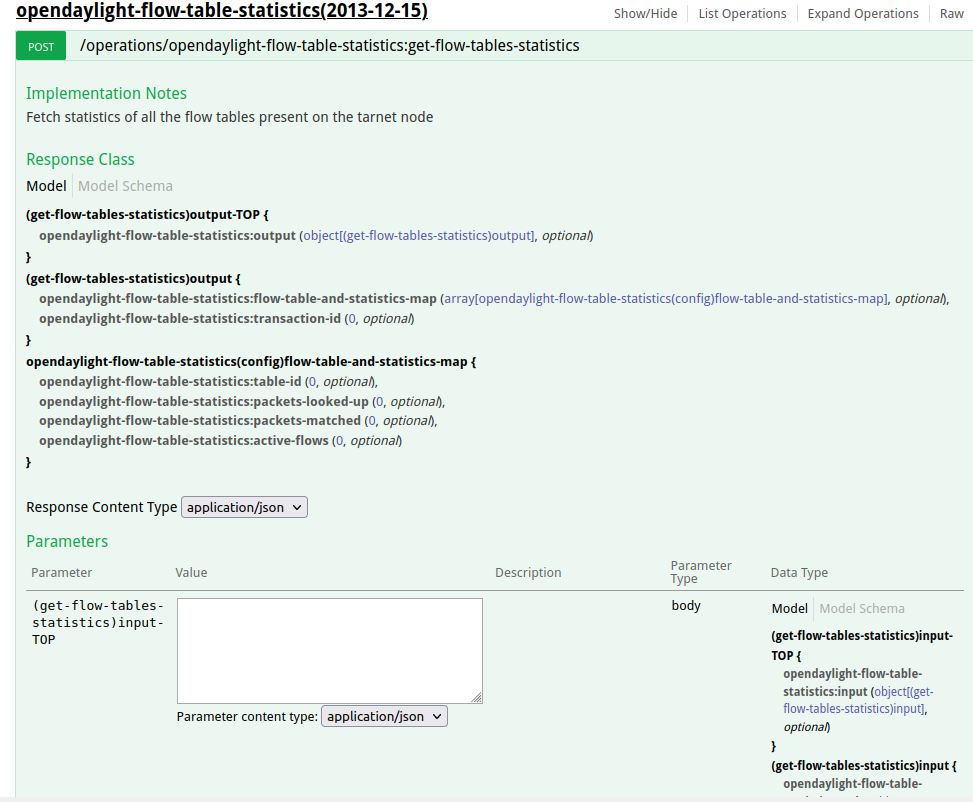Viewport: 973px width, 802px height.
Task: Click Expand Operations link
Action: pos(863,14)
